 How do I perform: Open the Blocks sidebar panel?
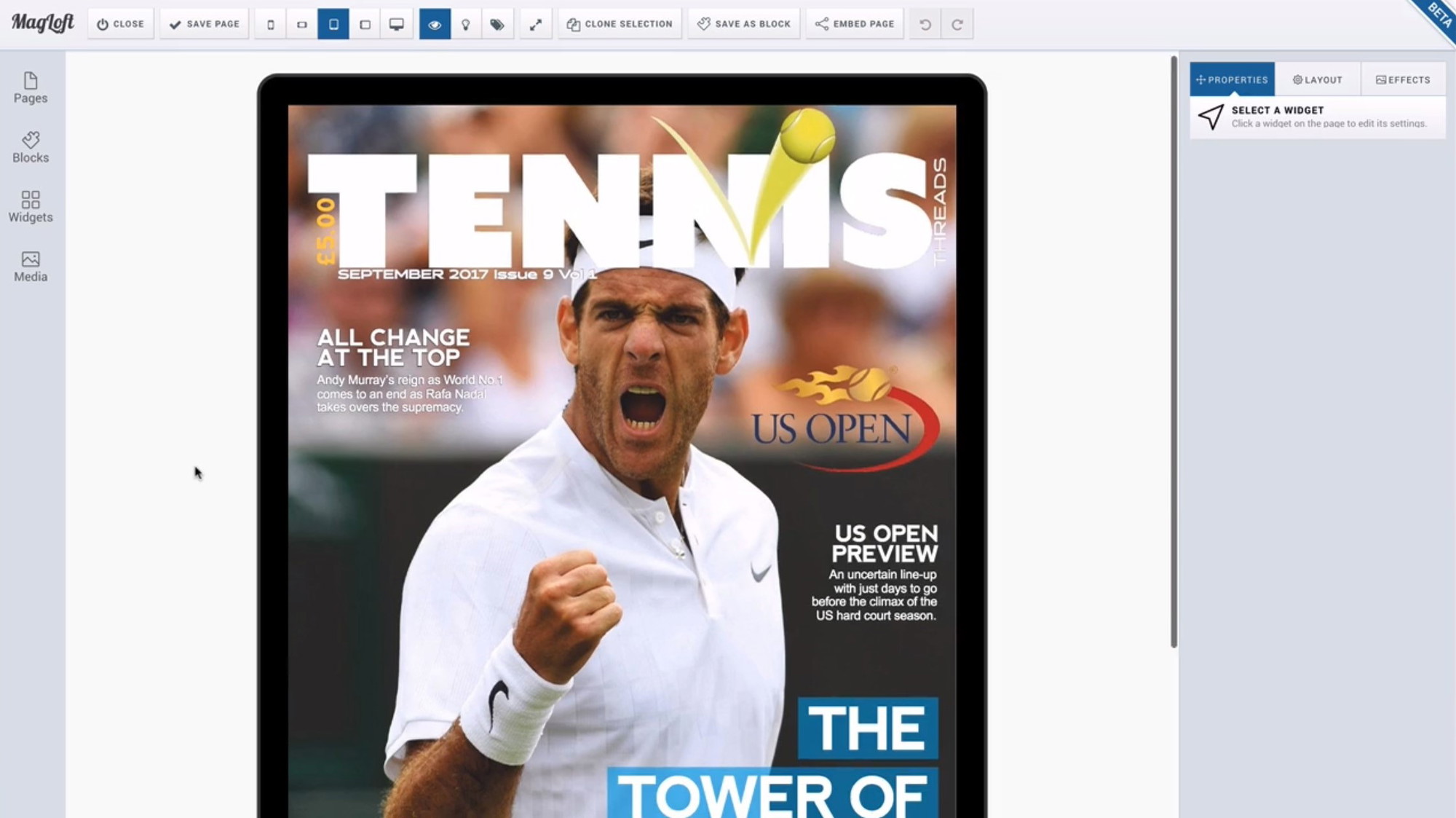(x=31, y=147)
